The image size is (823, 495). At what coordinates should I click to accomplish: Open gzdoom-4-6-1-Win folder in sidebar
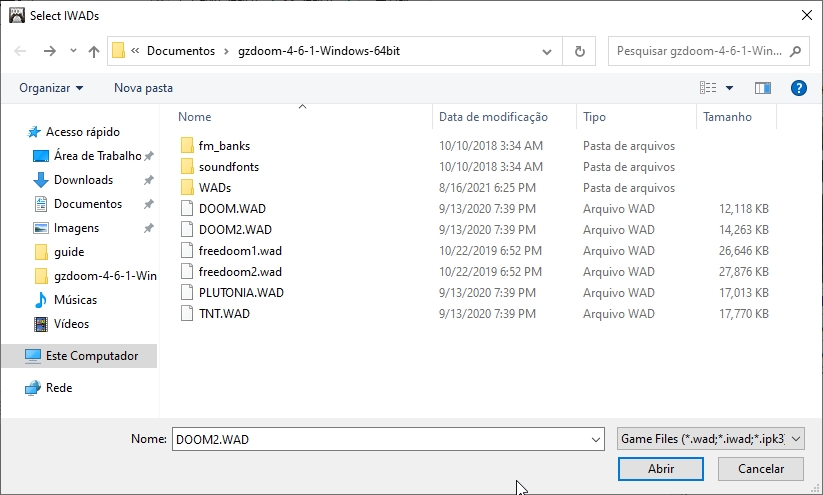[x=105, y=276]
